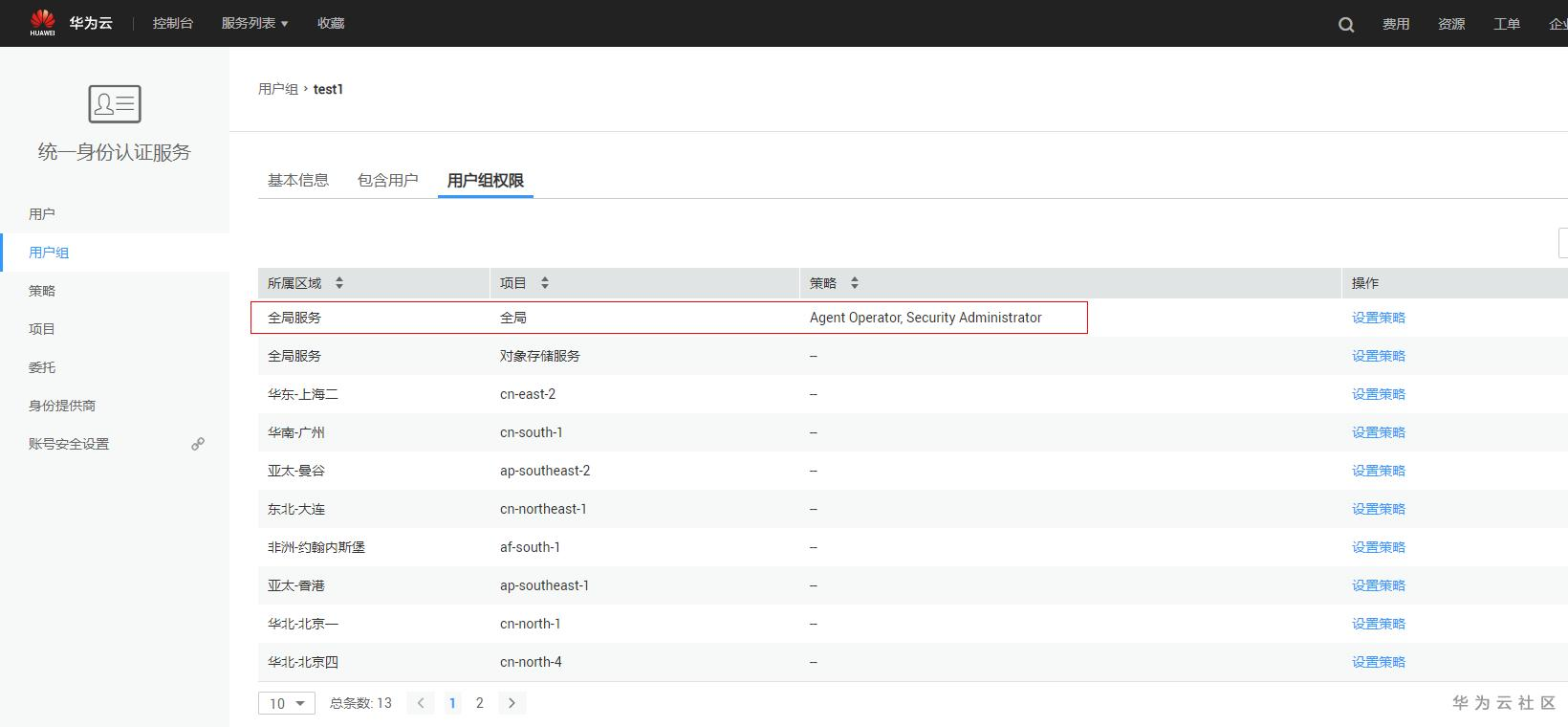Viewport: 1568px width, 727px height.
Task: Click 用户组 breadcrumb link
Action: (x=278, y=89)
